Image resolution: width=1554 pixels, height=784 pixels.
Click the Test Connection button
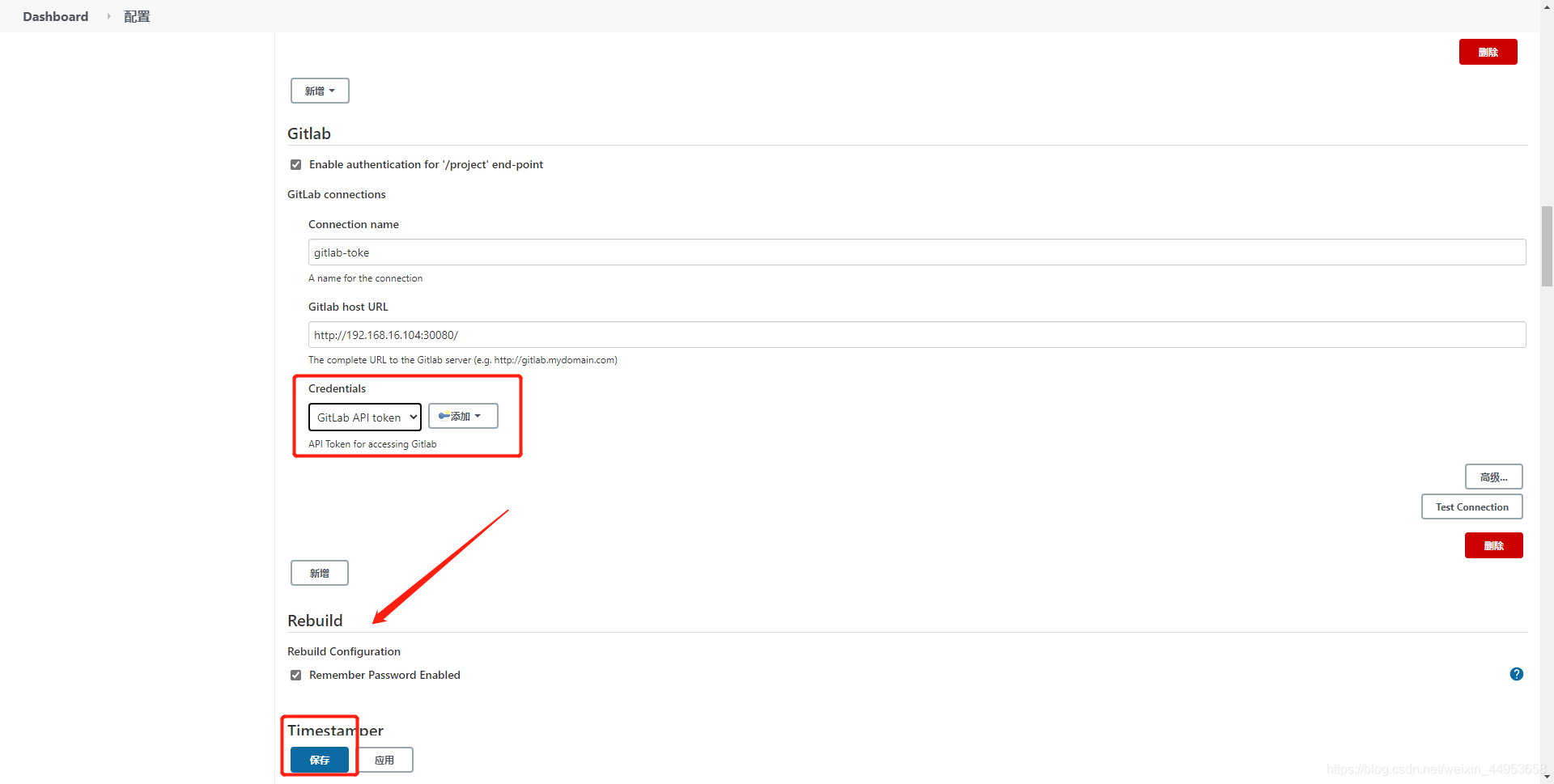click(x=1471, y=506)
